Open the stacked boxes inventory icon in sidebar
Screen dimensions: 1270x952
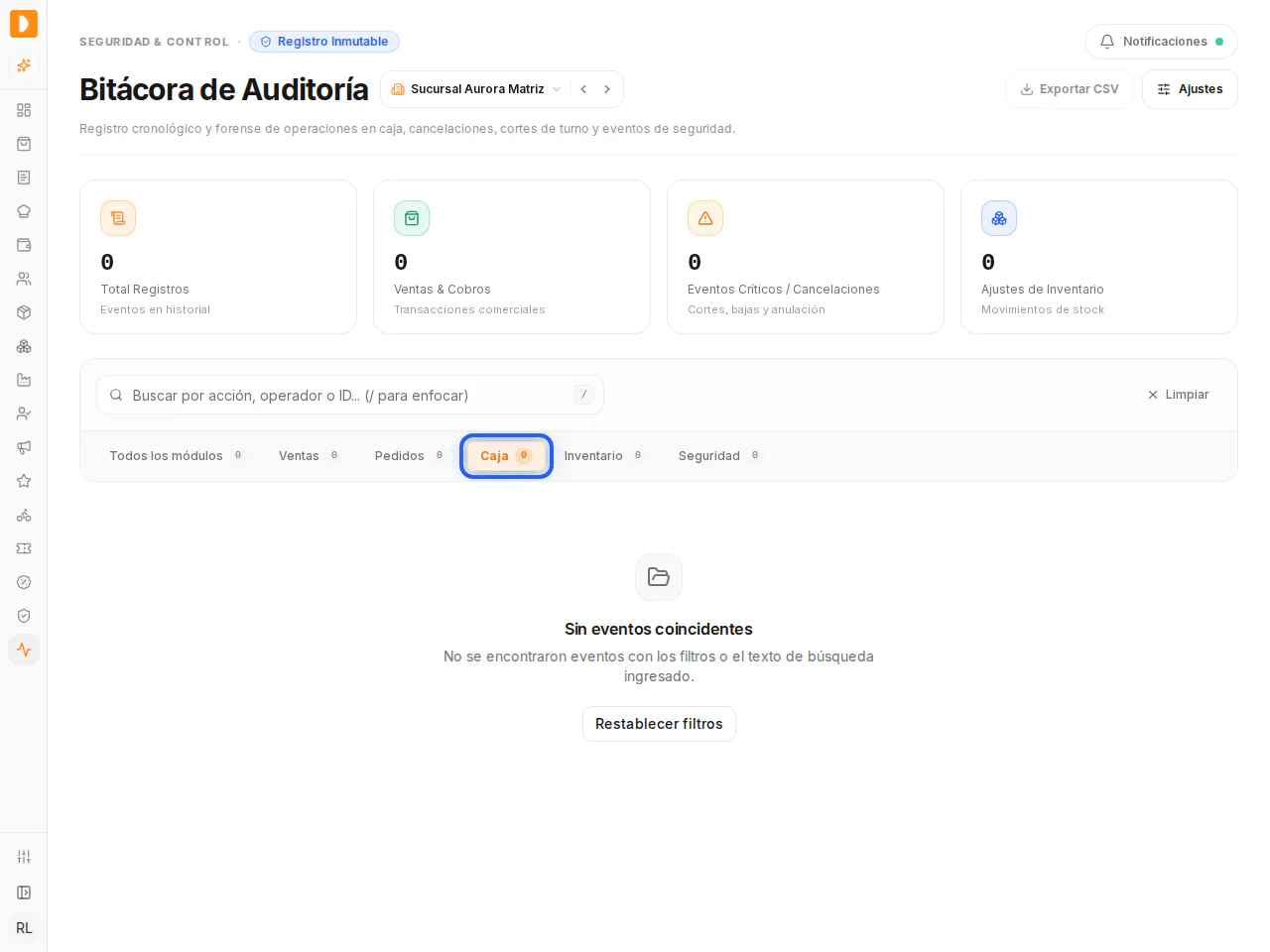click(24, 346)
